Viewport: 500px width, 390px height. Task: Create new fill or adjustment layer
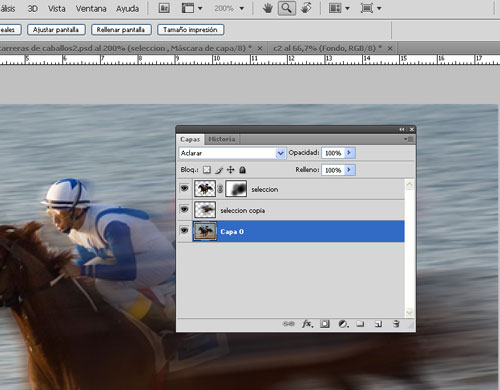pos(343,324)
